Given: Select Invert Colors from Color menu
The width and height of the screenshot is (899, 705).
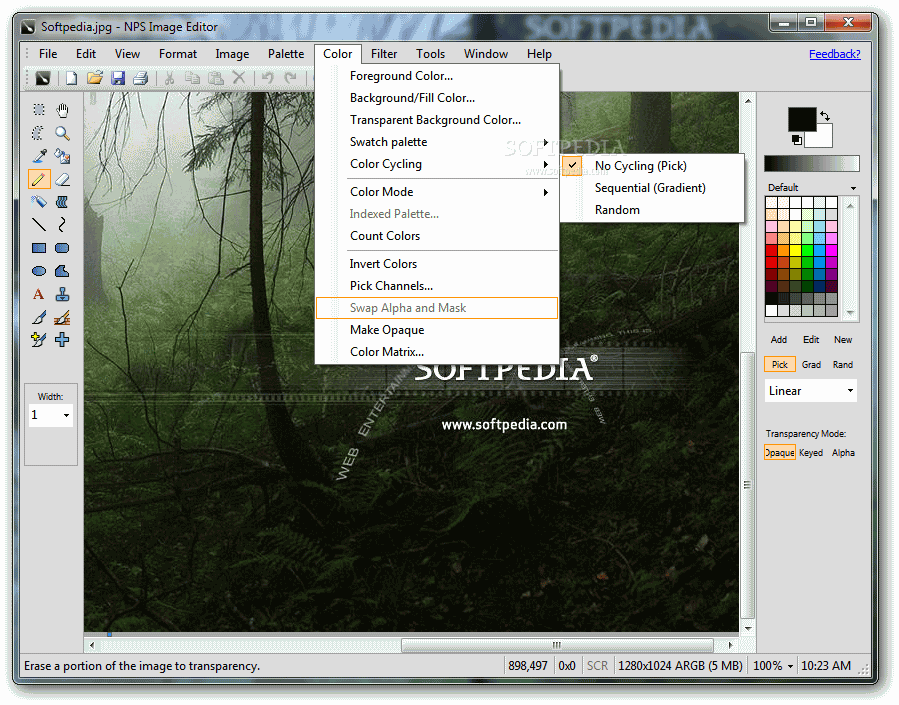Looking at the screenshot, I should pos(437,264).
